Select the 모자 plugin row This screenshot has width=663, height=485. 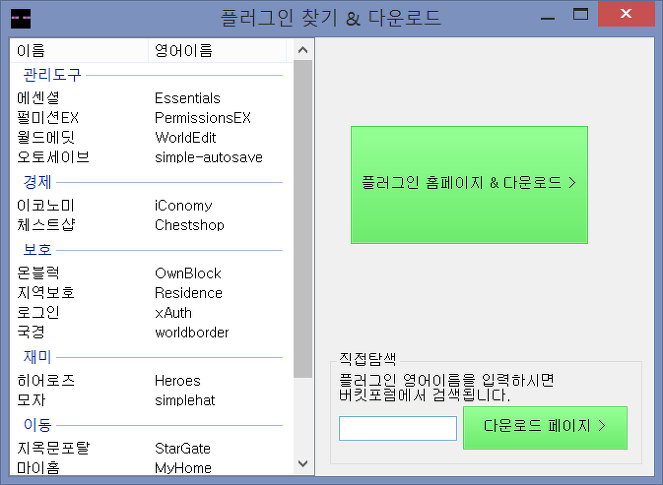151,400
